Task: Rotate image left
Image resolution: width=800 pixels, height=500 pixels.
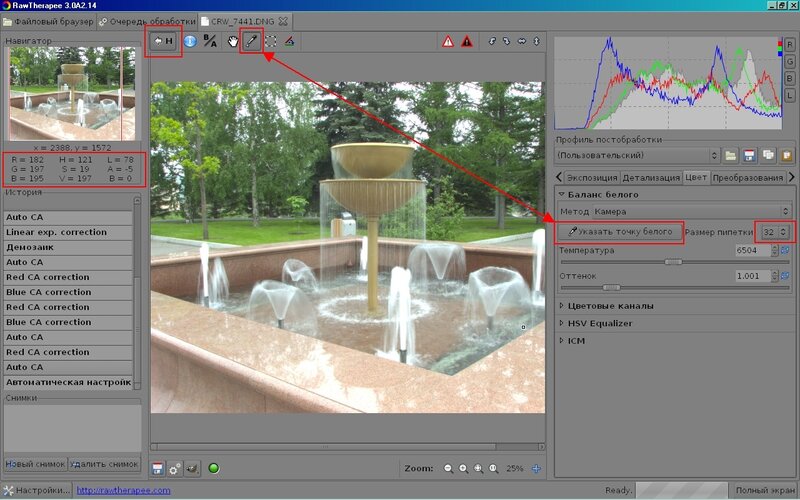Action: (492, 41)
